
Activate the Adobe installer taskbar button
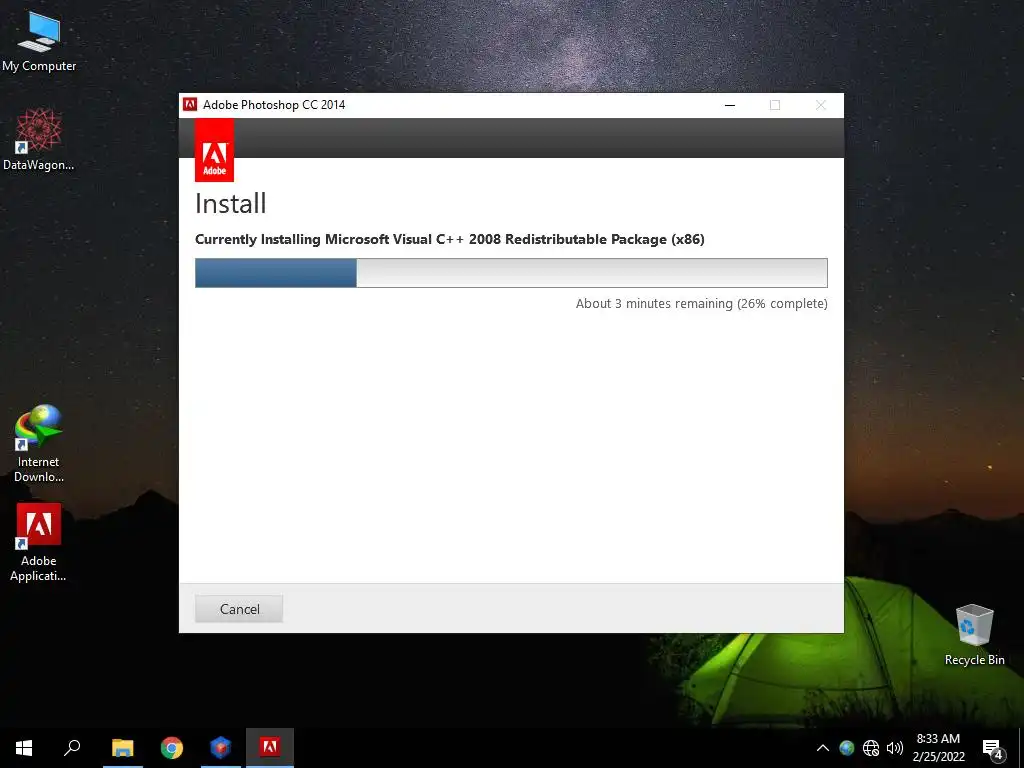point(270,748)
